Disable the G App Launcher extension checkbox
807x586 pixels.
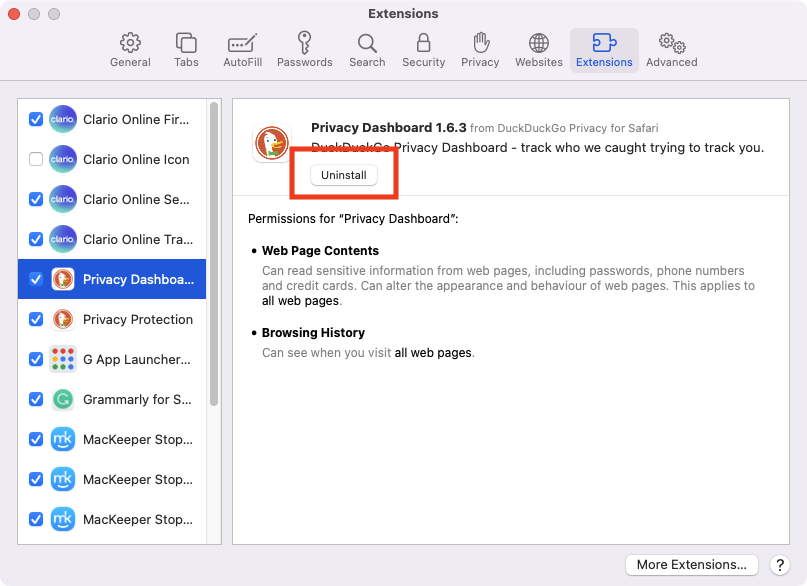coord(36,359)
